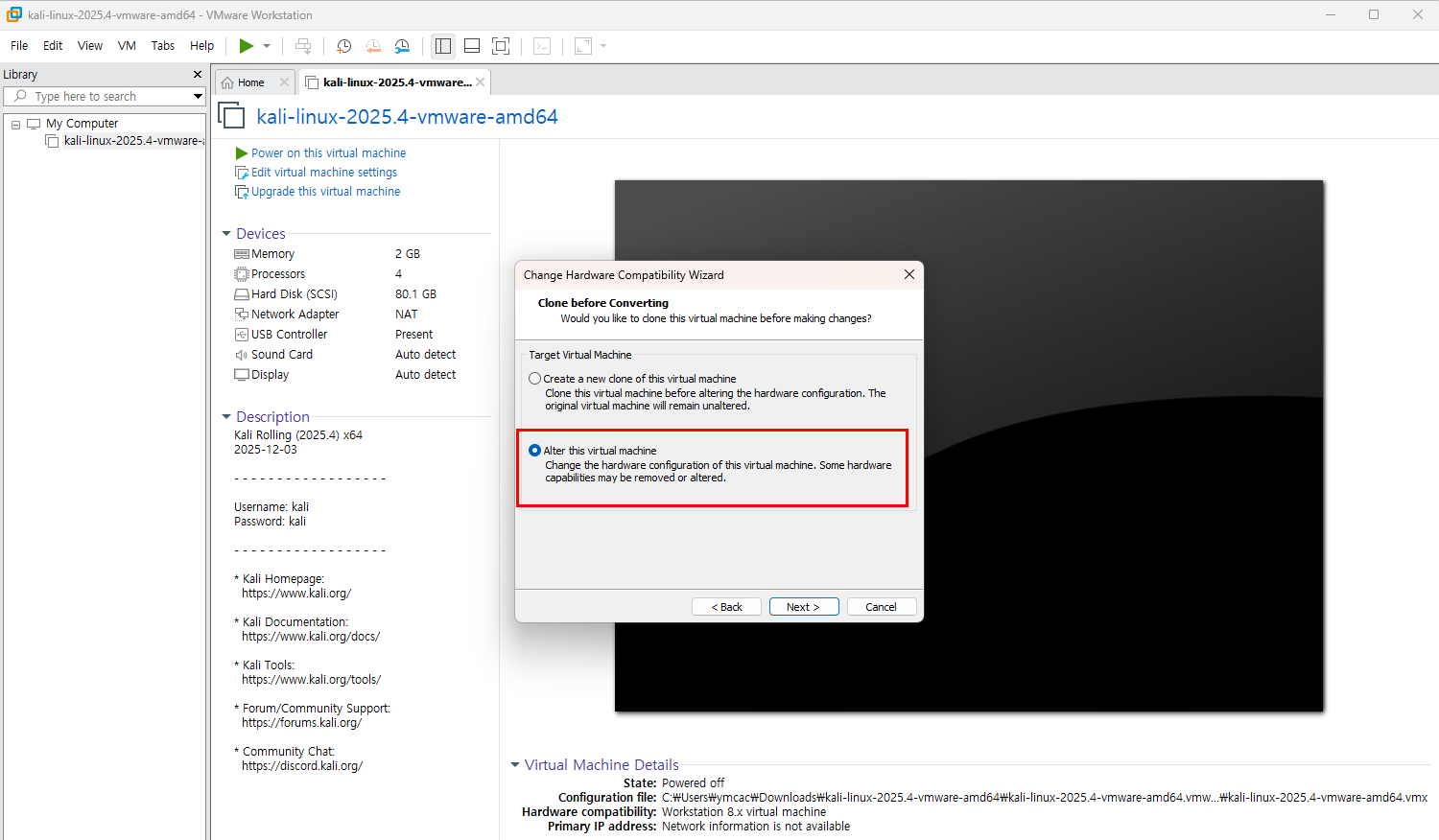The height and width of the screenshot is (840, 1439).
Task: Select kali-linux-2025.4-vmware in library tree
Action: (x=133, y=141)
